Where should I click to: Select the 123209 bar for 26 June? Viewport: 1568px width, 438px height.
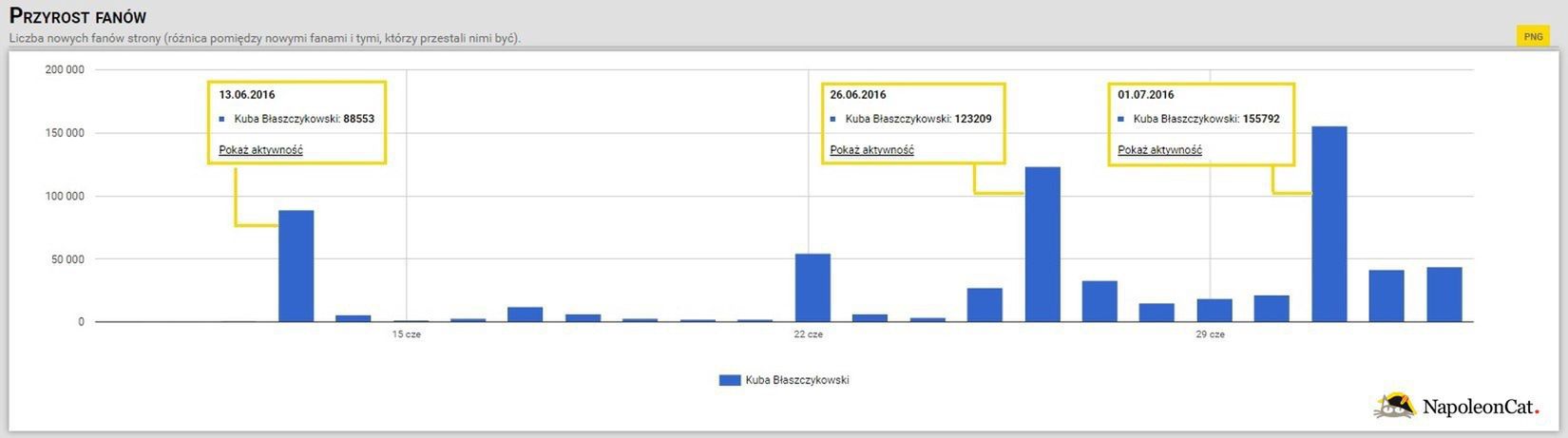click(1042, 244)
